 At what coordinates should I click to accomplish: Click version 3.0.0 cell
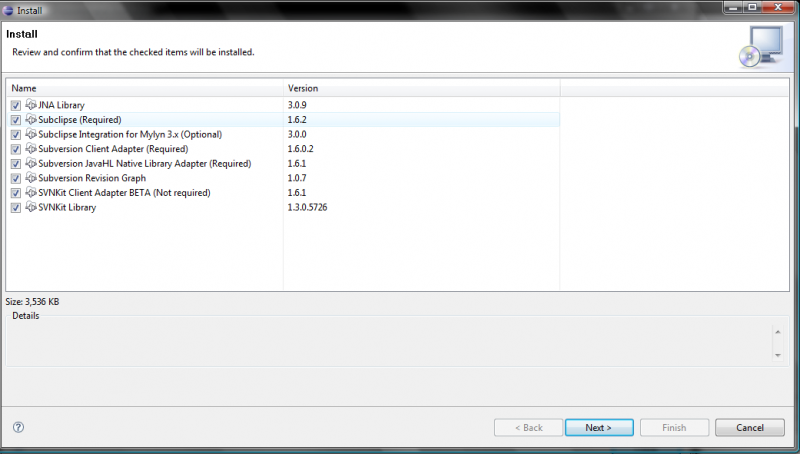[297, 135]
